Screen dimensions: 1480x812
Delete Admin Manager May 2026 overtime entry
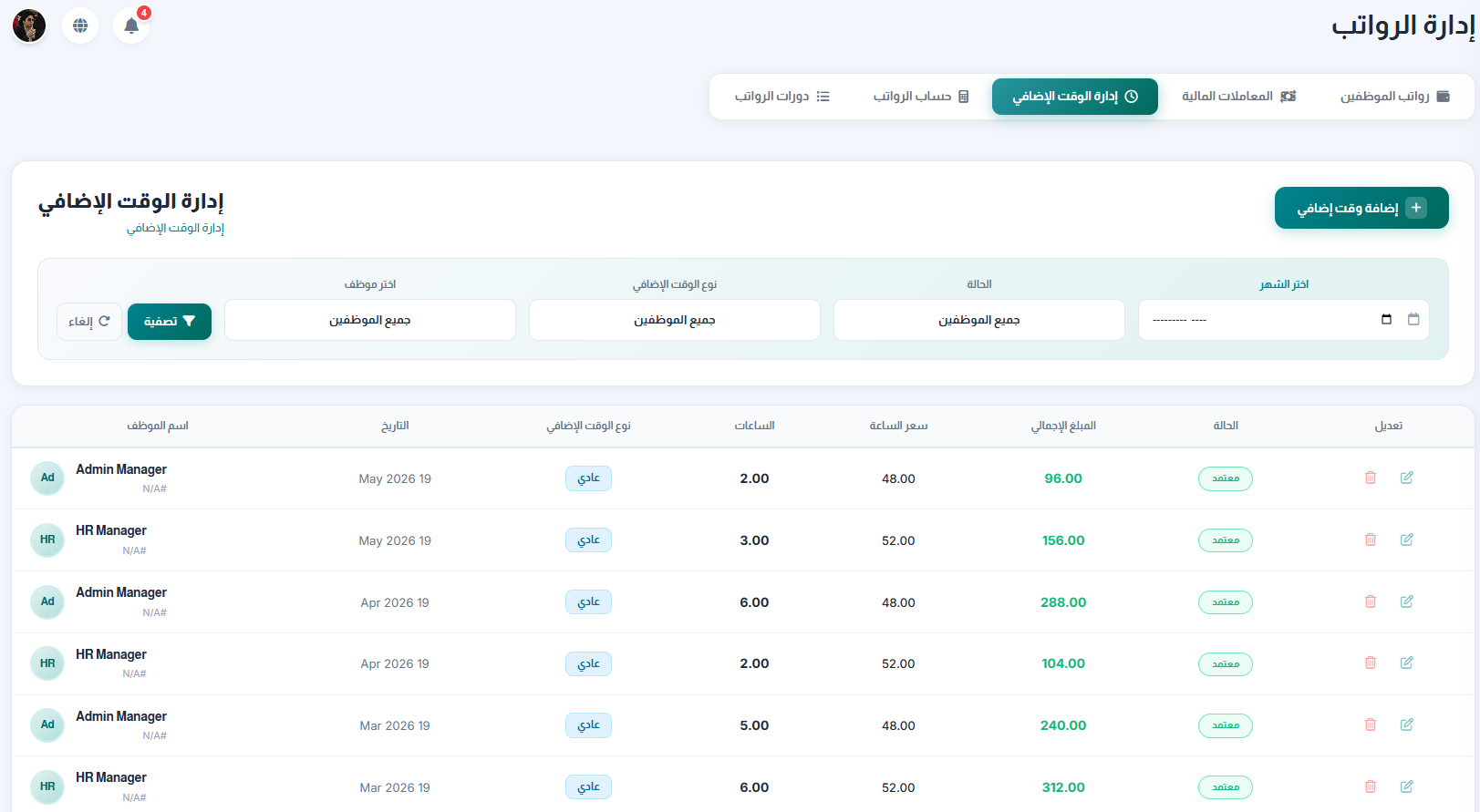1370,478
